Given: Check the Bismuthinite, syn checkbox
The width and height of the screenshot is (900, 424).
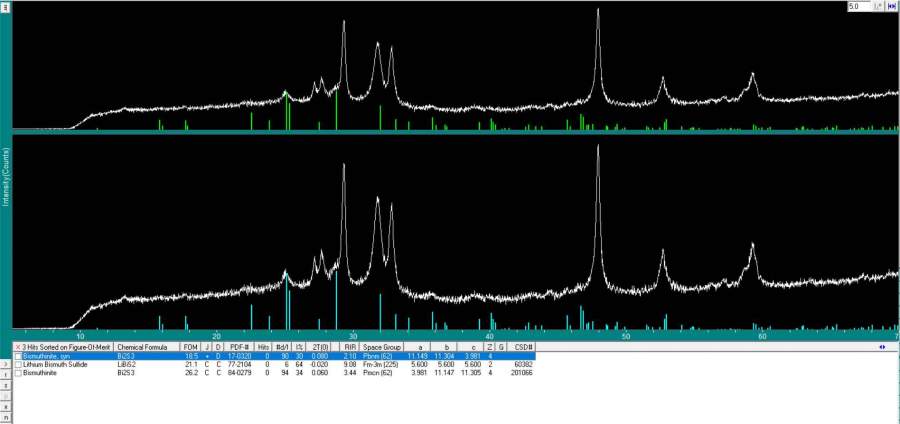Looking at the screenshot, I should pyautogui.click(x=18, y=355).
